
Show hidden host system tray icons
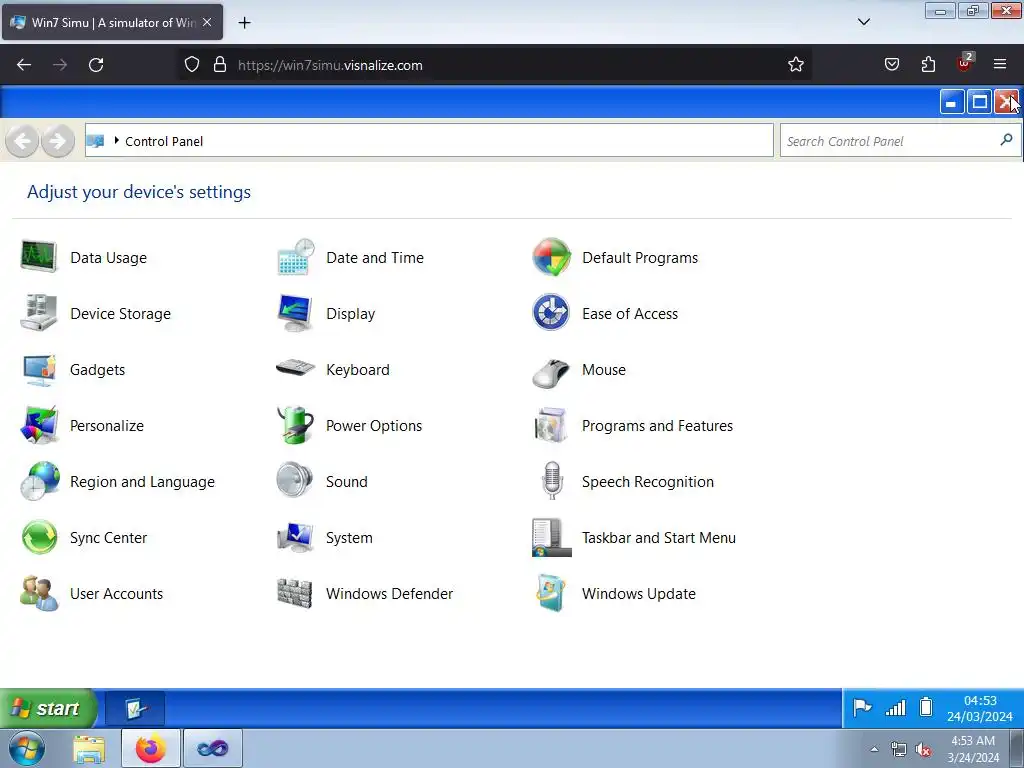874,749
